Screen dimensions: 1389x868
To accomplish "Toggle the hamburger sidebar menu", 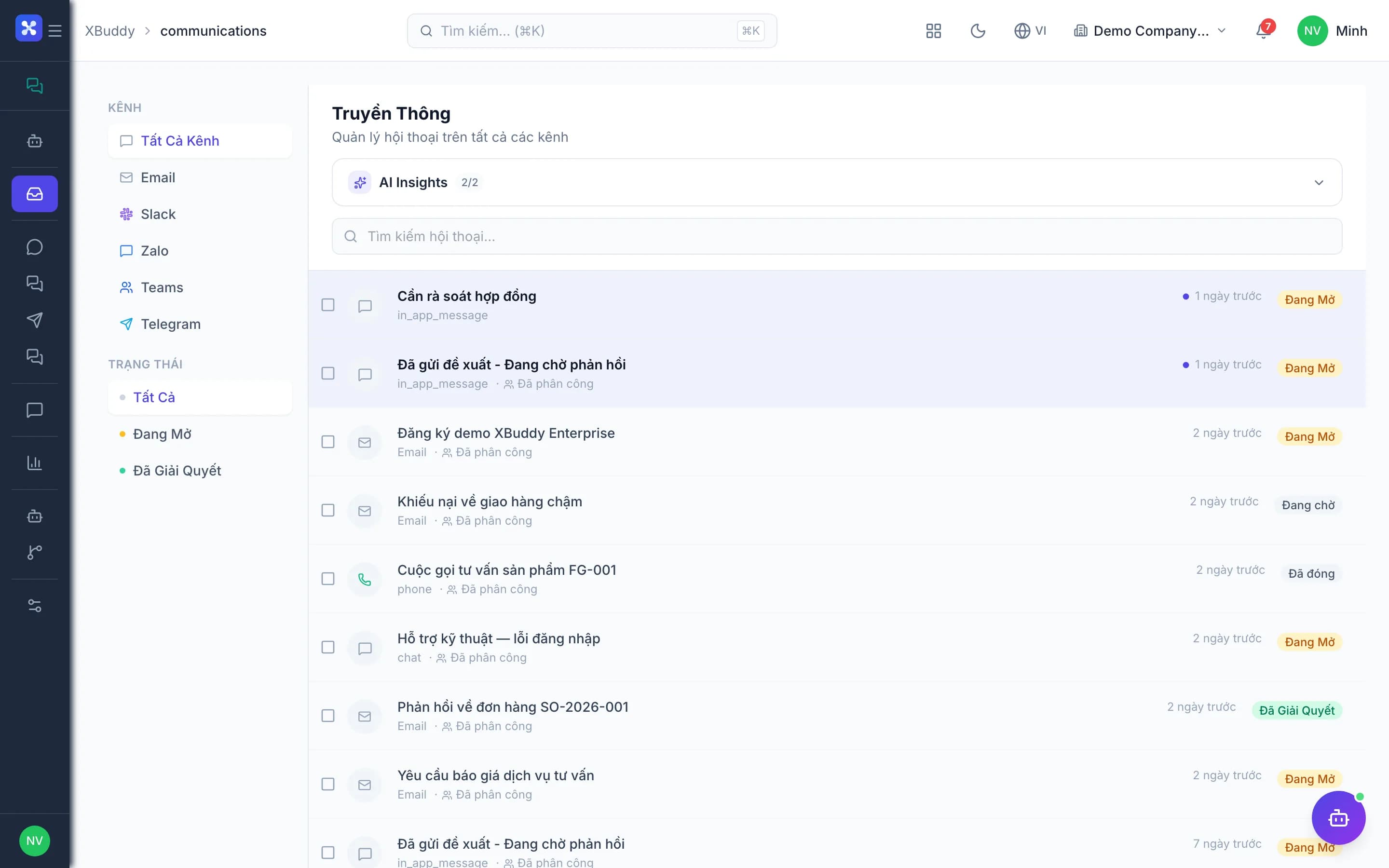I will (55, 30).
